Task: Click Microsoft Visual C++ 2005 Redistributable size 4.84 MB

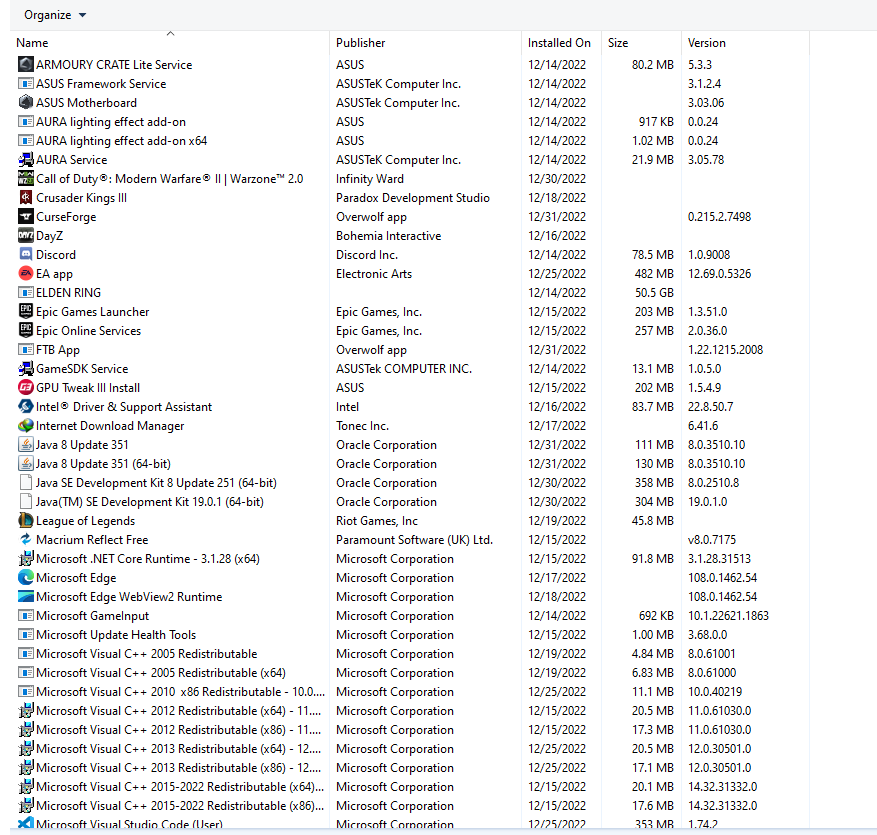Action: point(653,654)
